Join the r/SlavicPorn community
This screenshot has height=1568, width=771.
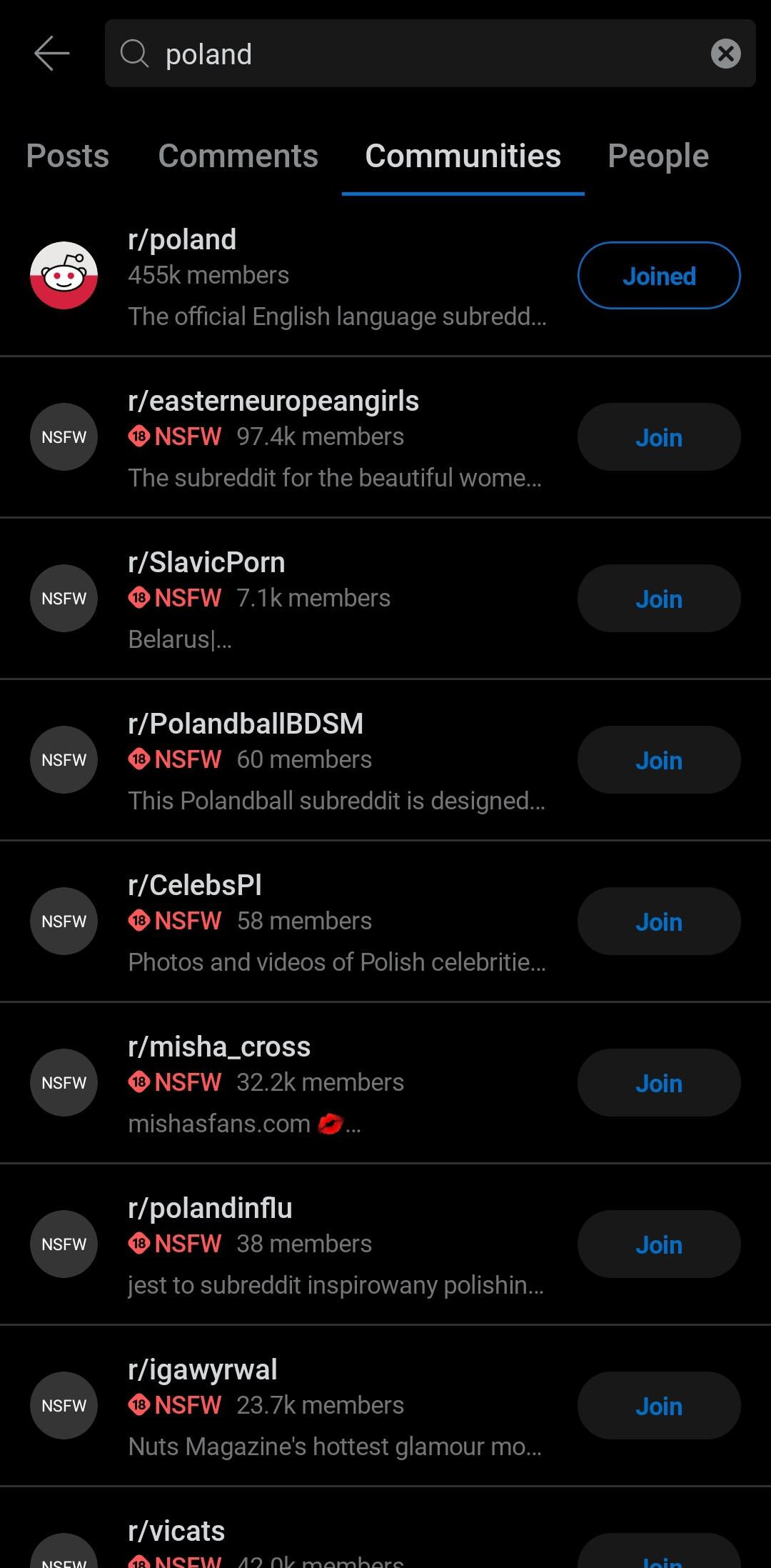coord(658,599)
